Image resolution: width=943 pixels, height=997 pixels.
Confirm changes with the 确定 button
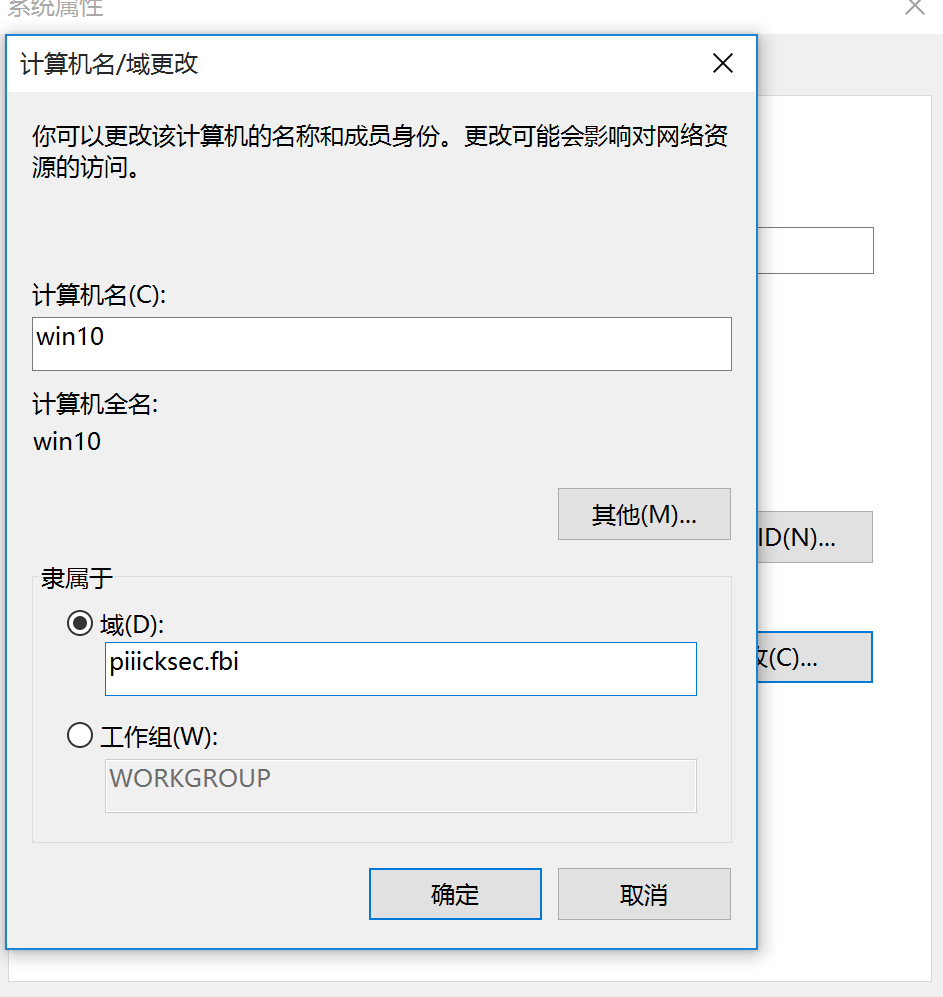pos(455,894)
